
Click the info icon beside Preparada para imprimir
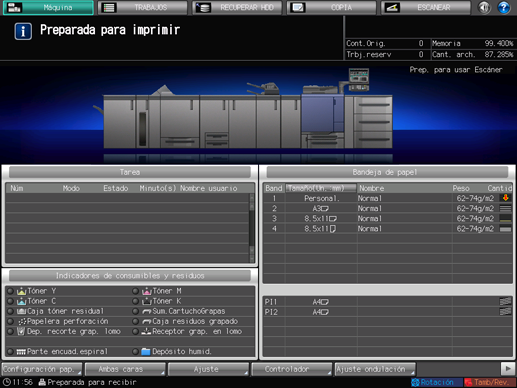[x=23, y=31]
